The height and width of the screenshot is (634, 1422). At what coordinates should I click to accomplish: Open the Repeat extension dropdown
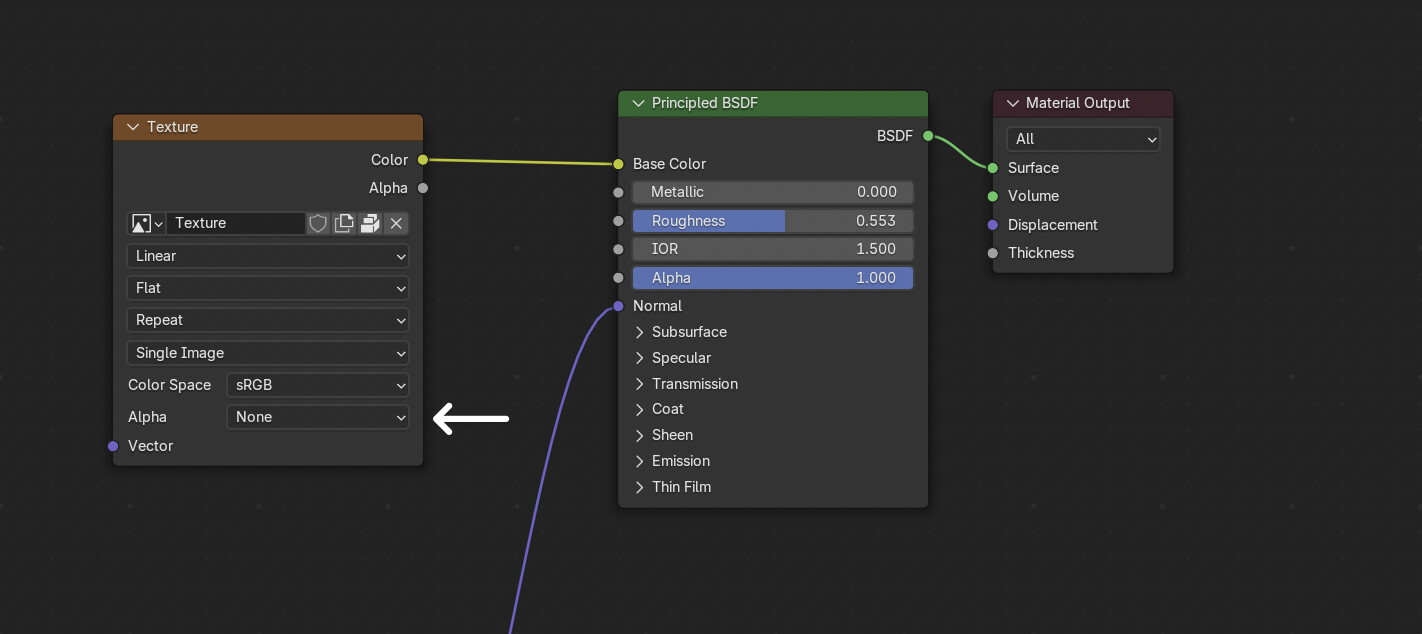pyautogui.click(x=268, y=320)
